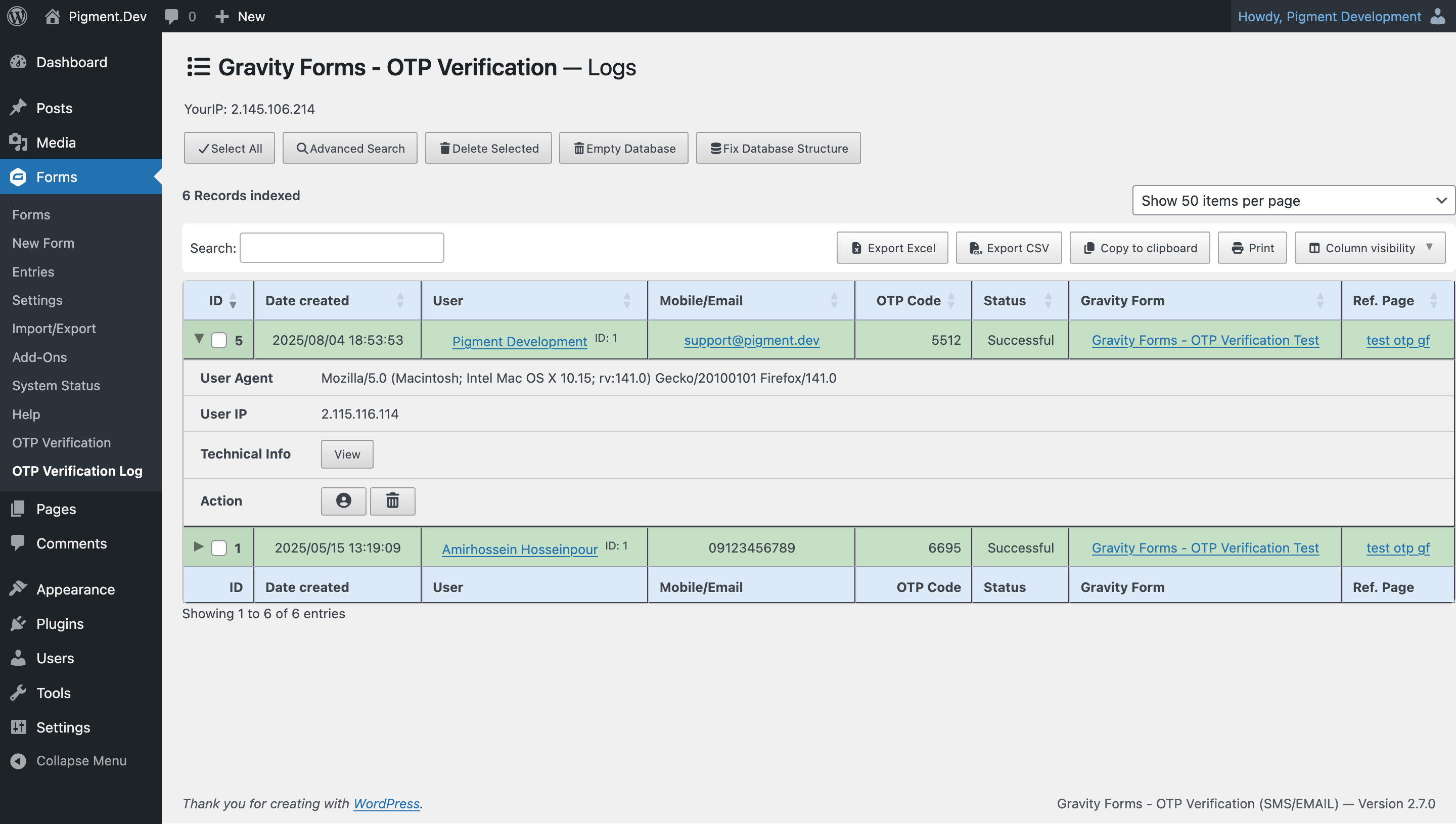This screenshot has height=824, width=1456.
Task: Open support@pigment.dev email link
Action: (751, 340)
